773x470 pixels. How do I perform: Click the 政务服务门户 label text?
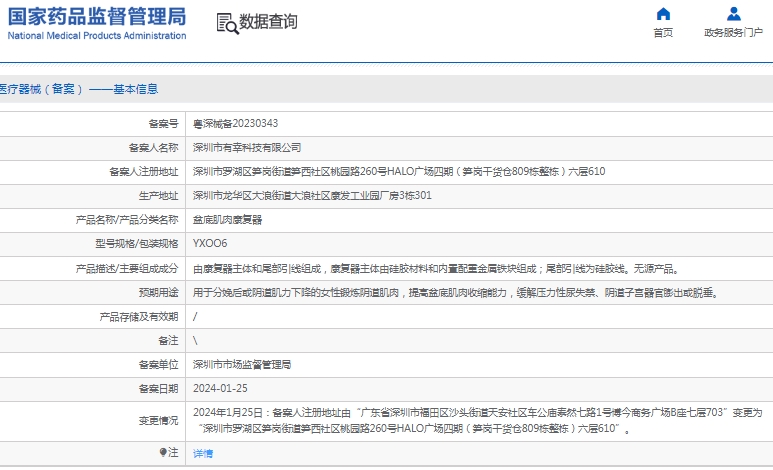tap(734, 33)
